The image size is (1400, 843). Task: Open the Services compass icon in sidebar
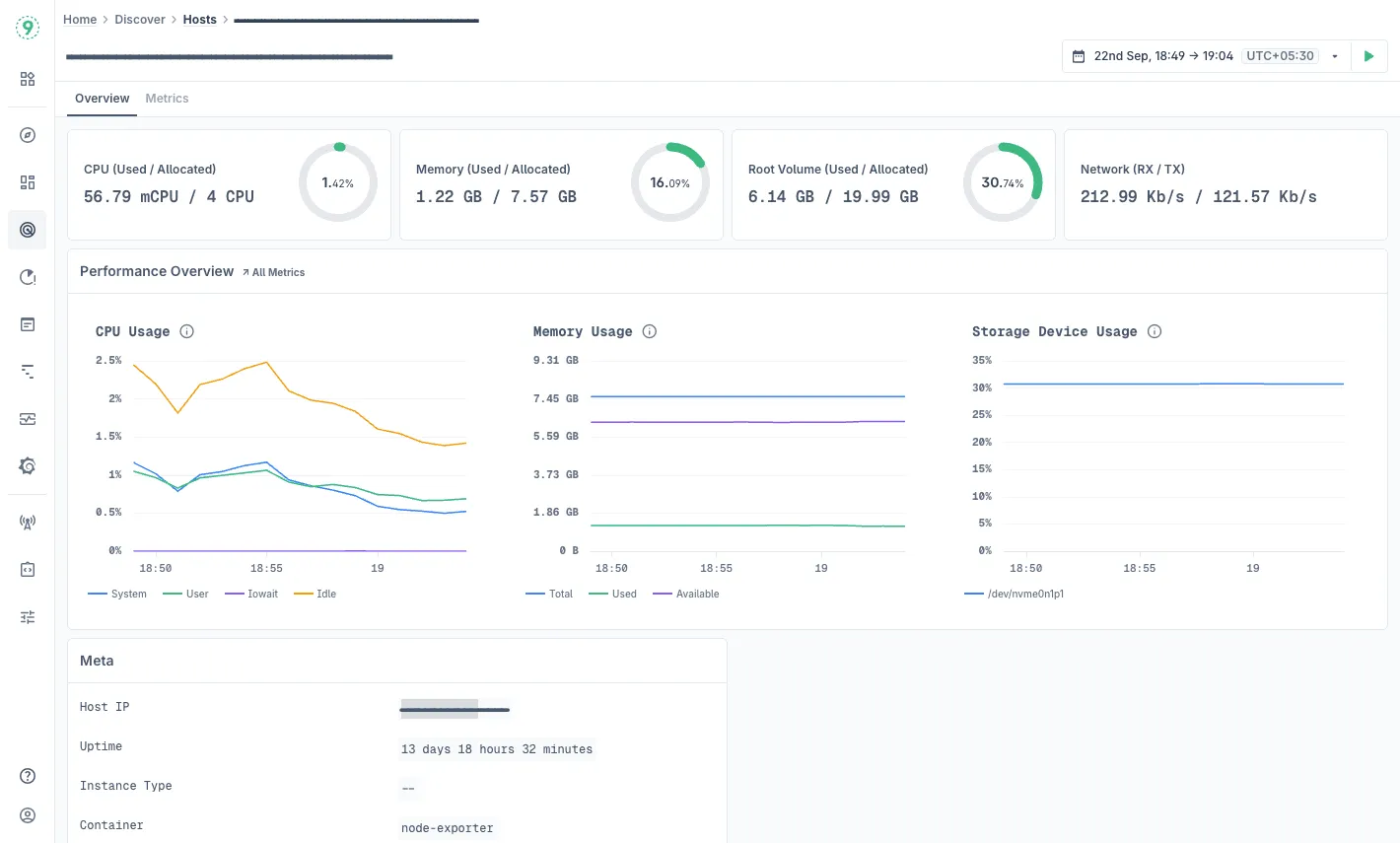tap(27, 135)
